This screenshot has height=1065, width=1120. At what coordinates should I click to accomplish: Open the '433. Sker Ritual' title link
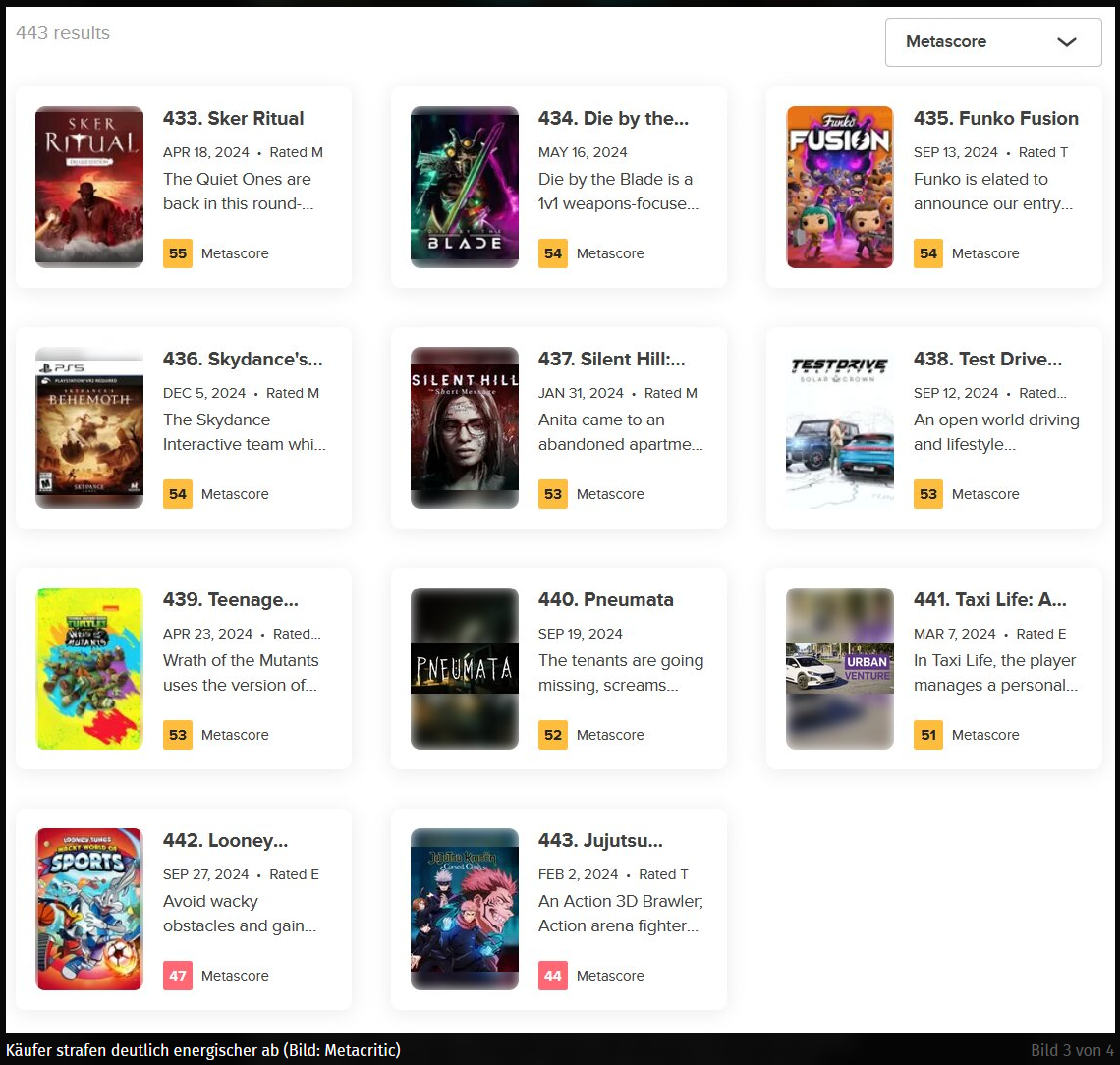233,119
